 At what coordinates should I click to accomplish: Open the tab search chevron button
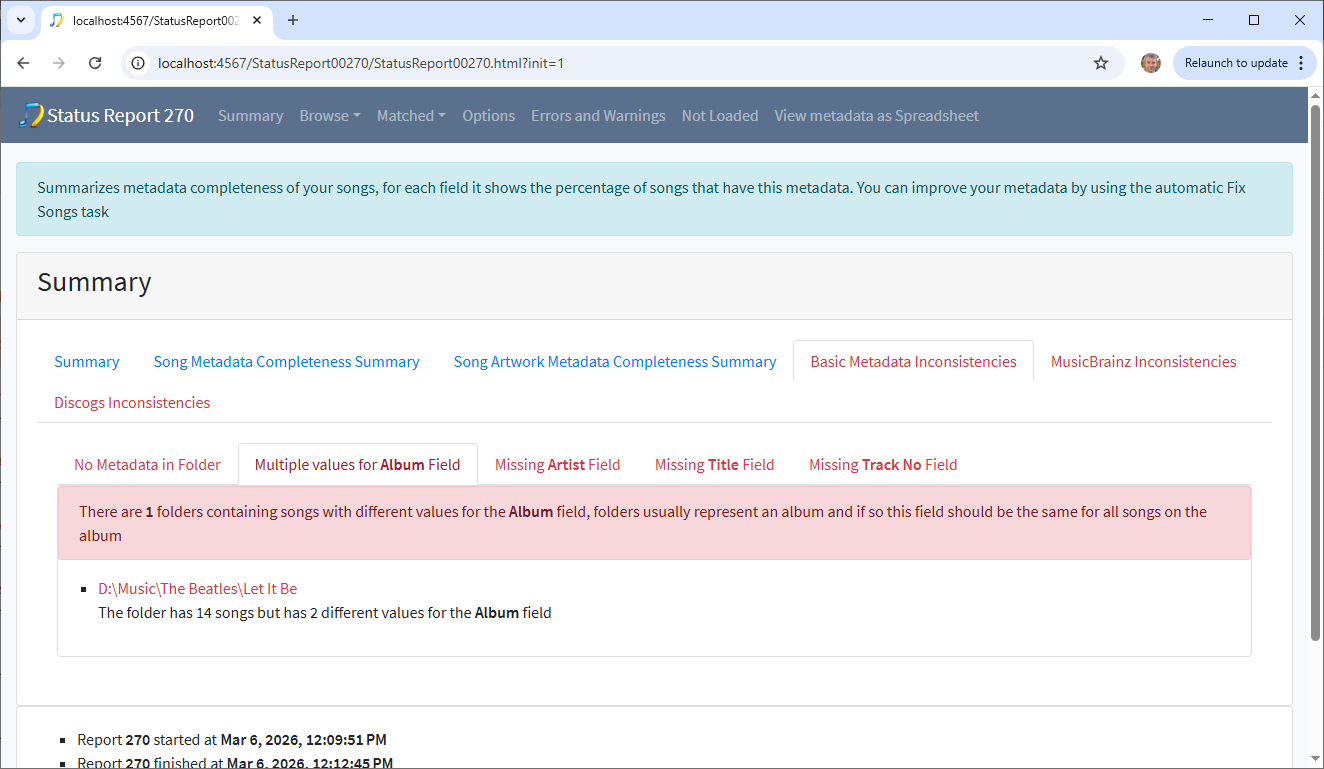click(20, 20)
